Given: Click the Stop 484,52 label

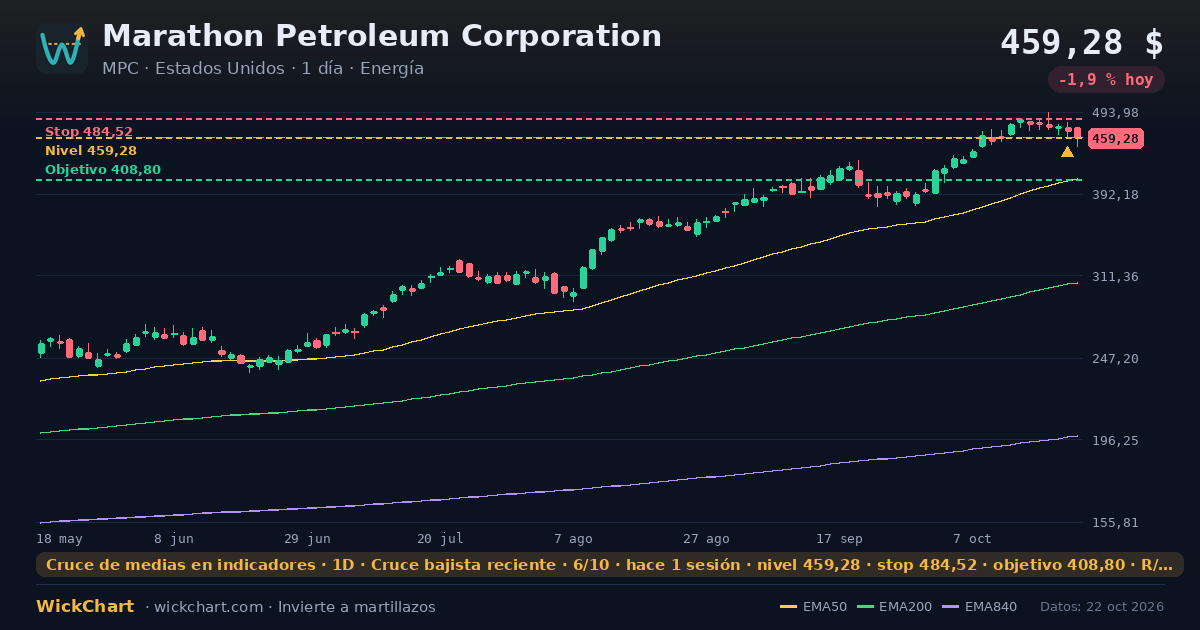Looking at the screenshot, I should pyautogui.click(x=89, y=132).
